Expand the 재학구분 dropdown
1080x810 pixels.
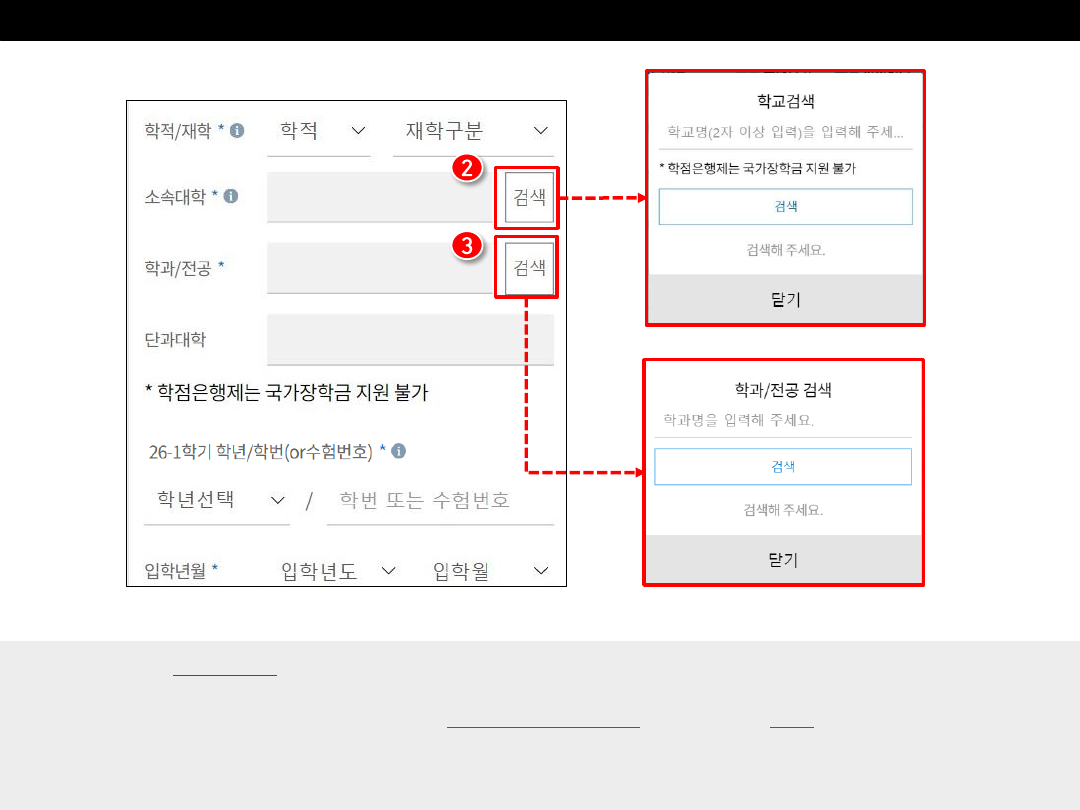pos(474,131)
